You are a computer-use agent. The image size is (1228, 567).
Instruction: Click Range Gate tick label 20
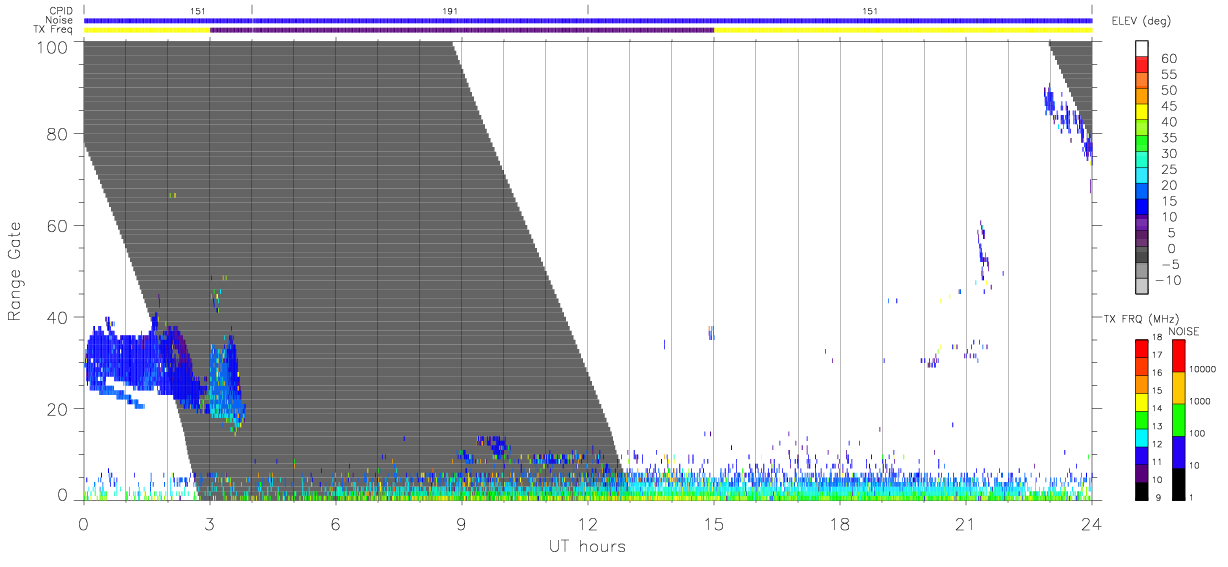point(57,408)
